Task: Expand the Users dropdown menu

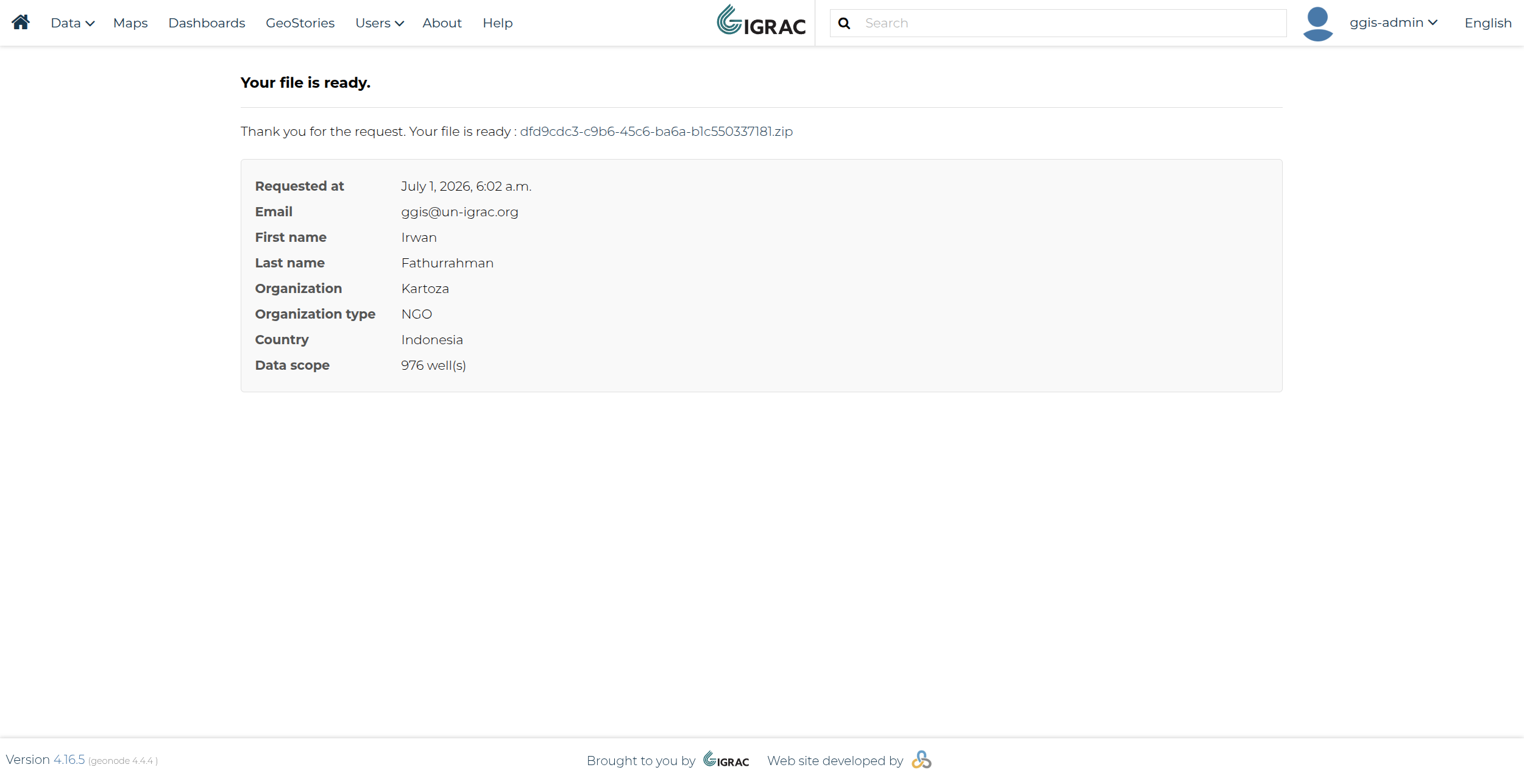Action: click(380, 23)
